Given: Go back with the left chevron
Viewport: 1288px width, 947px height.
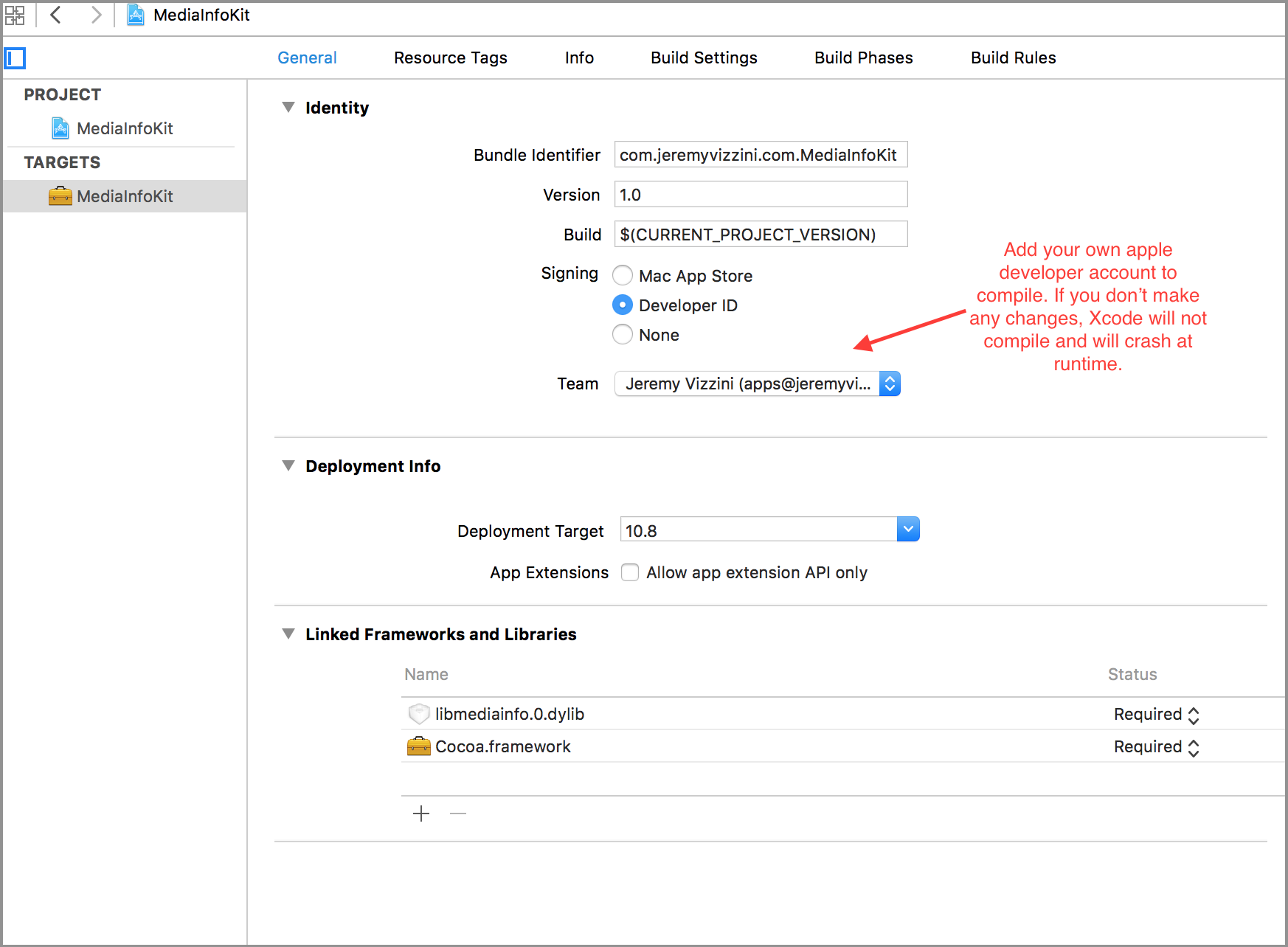Looking at the screenshot, I should [x=55, y=15].
